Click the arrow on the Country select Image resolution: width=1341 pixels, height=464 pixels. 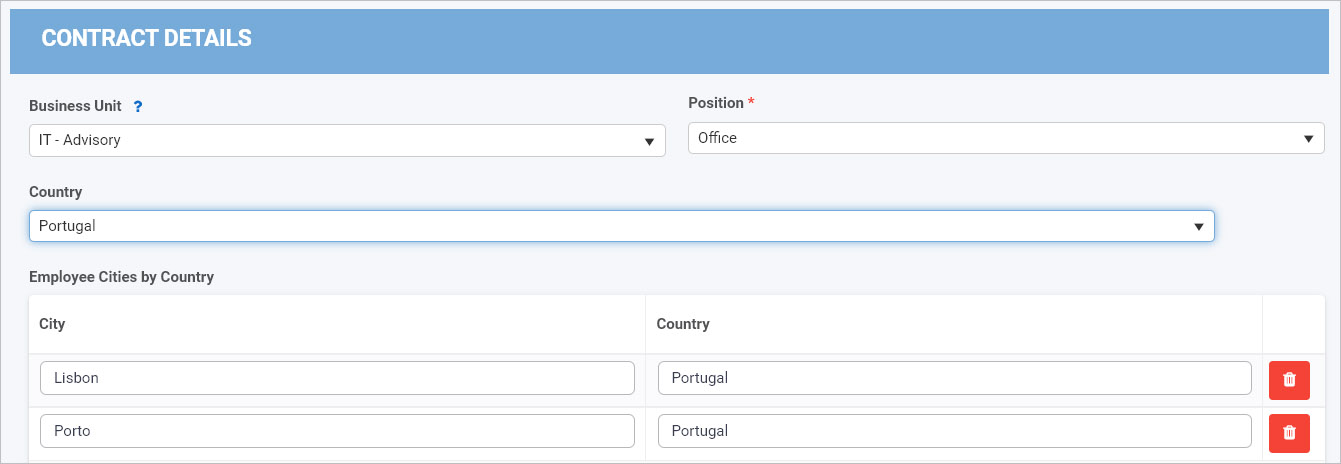pyautogui.click(x=1198, y=227)
